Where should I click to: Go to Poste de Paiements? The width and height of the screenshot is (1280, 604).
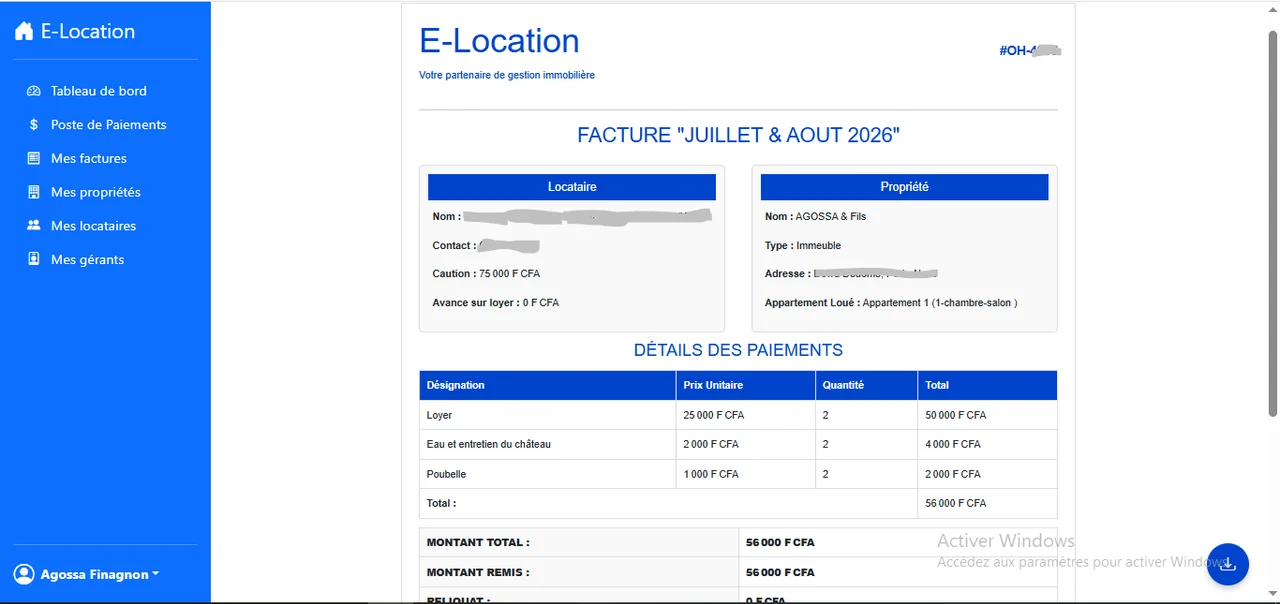[109, 125]
